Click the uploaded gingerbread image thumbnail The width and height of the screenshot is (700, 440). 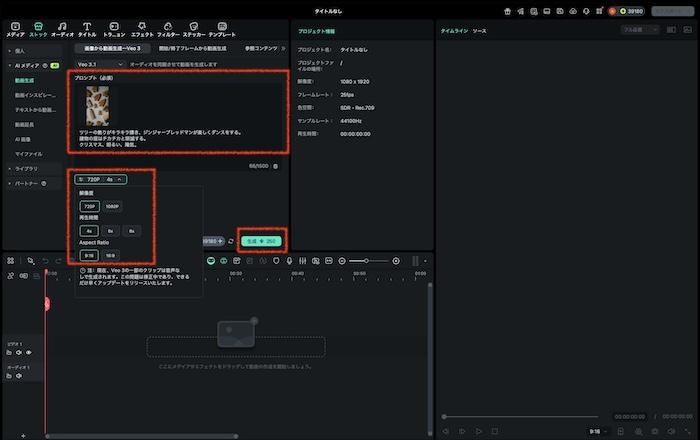pos(99,104)
